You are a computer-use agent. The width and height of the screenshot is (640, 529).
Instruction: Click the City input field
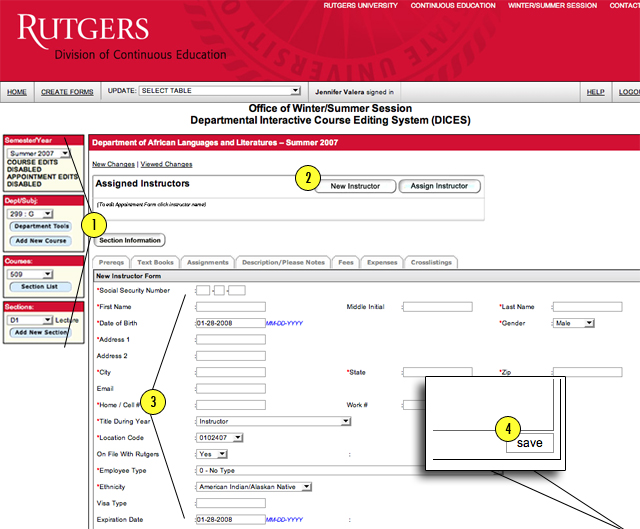(231, 372)
